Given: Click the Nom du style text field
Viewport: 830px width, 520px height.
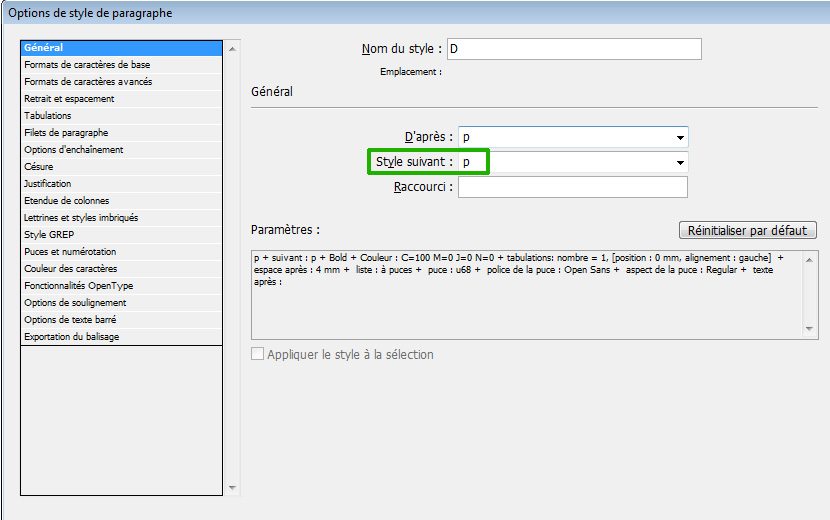Looking at the screenshot, I should [x=574, y=49].
